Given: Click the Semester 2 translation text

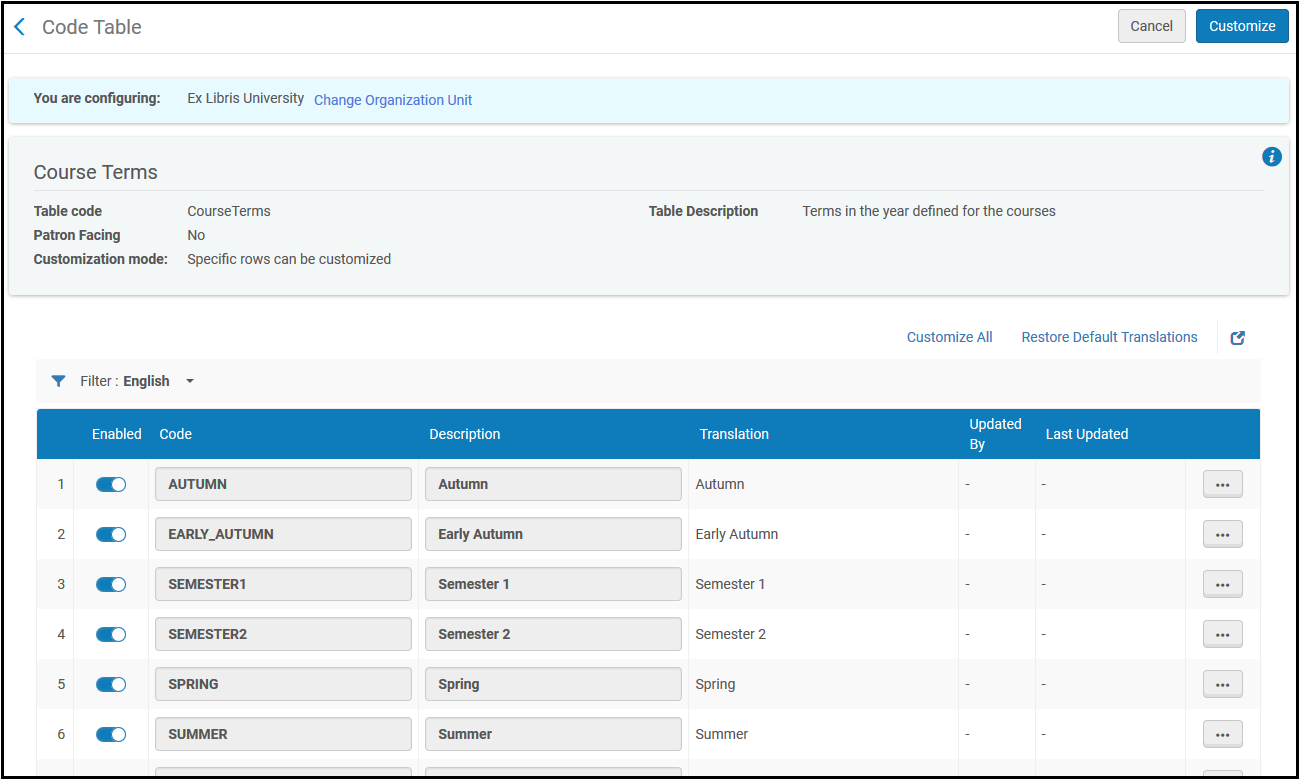Looking at the screenshot, I should tap(731, 634).
